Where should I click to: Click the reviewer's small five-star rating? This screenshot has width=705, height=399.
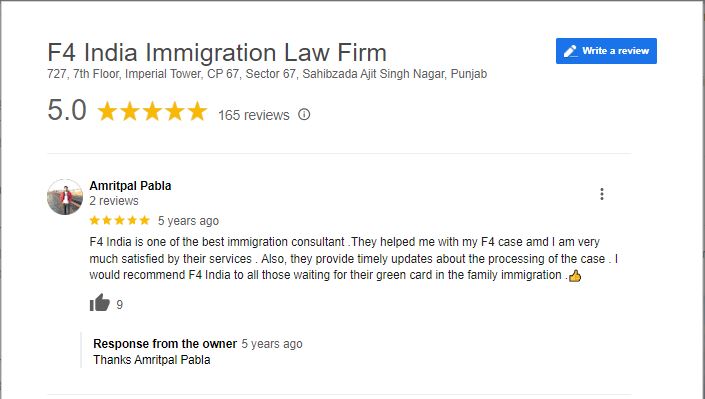[119, 220]
